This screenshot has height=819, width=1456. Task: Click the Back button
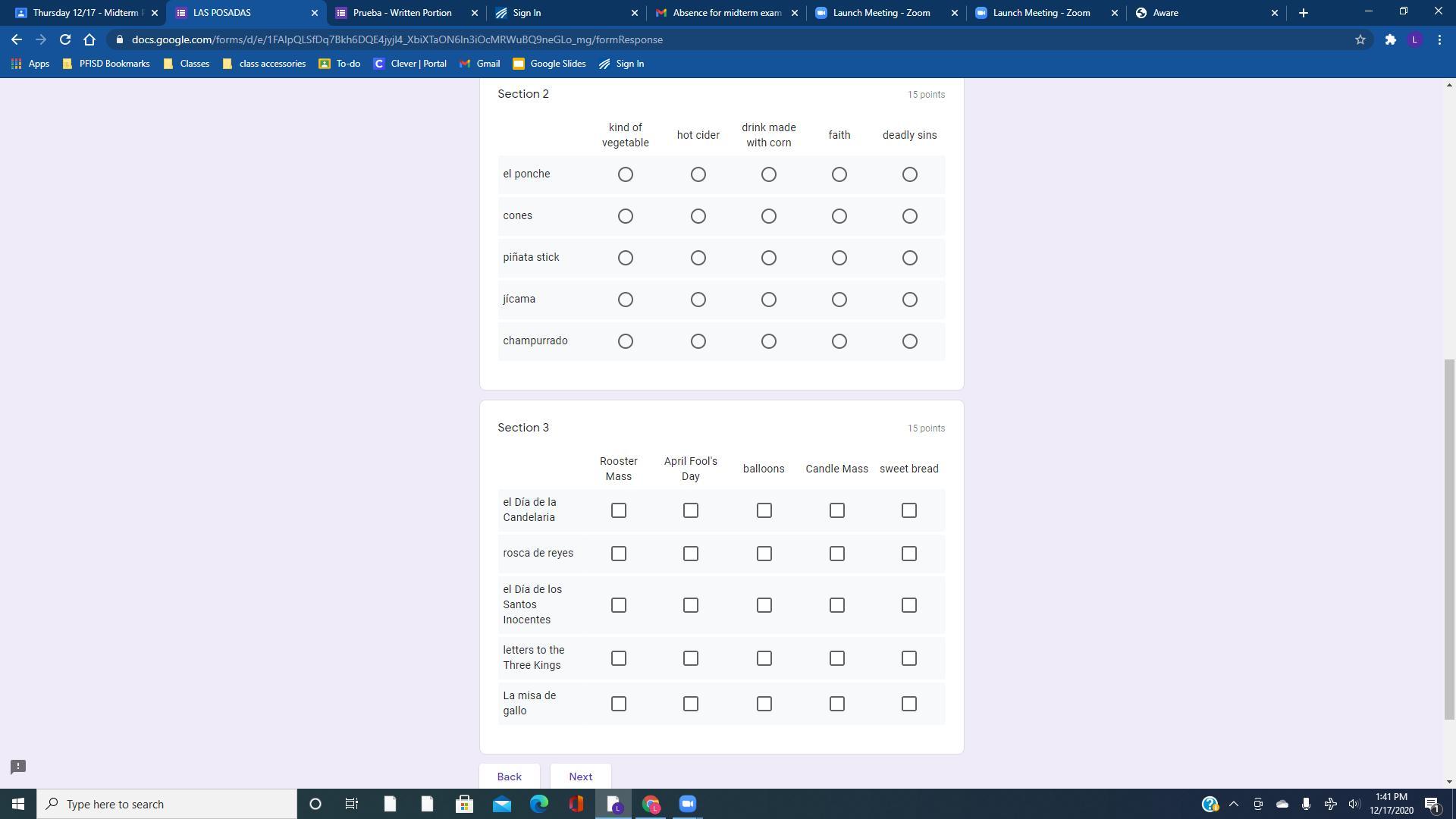coord(509,777)
